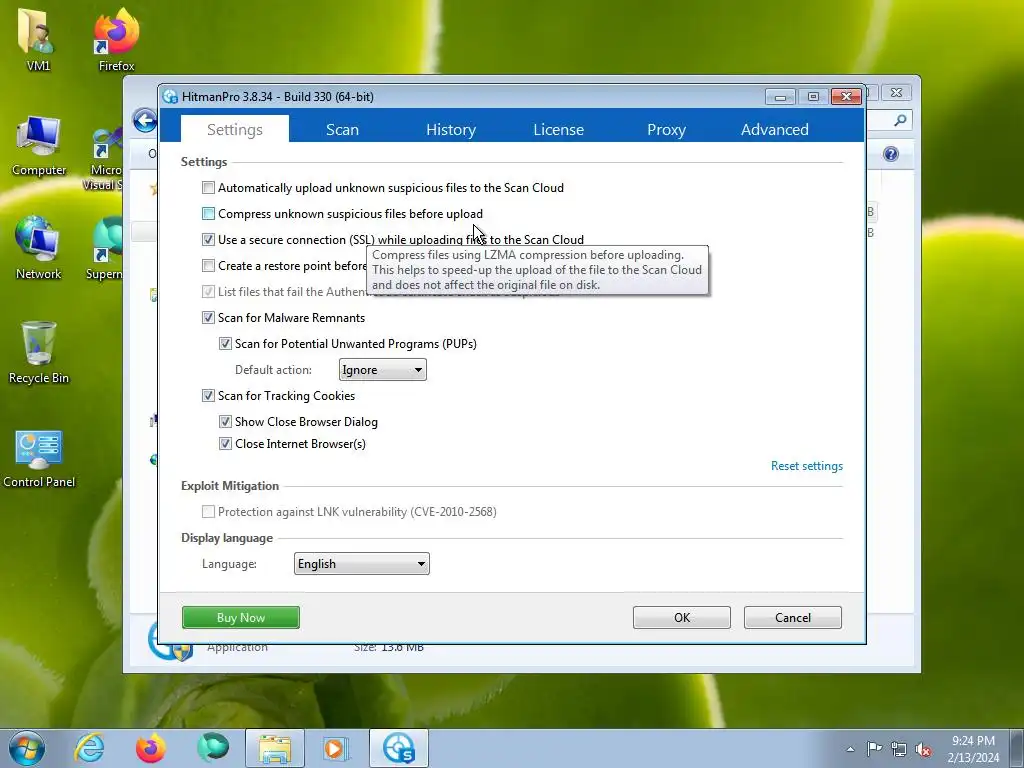
Task: Click the Show desktop strip
Action: coord(1017,749)
